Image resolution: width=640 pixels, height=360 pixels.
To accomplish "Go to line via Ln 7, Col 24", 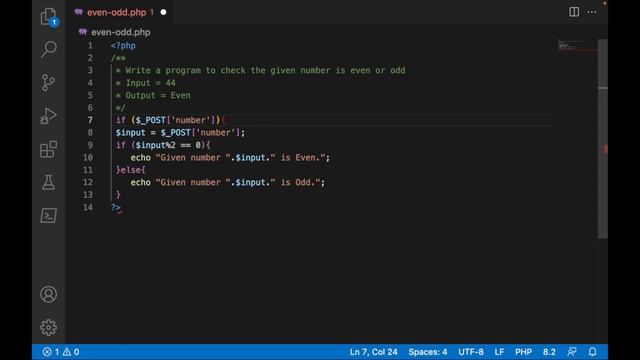I will tap(373, 352).
